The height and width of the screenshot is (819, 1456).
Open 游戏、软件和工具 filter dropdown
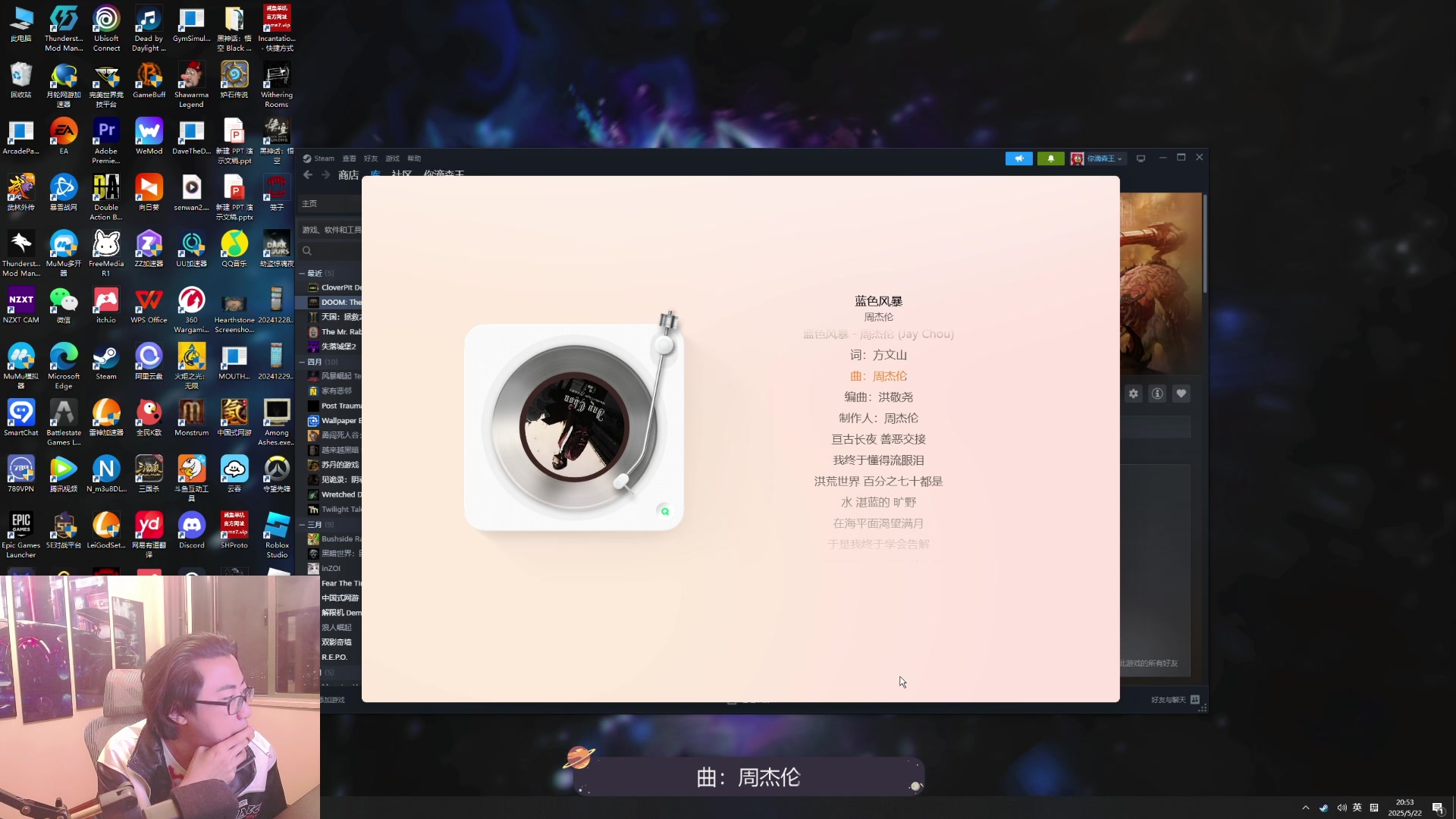(x=331, y=230)
